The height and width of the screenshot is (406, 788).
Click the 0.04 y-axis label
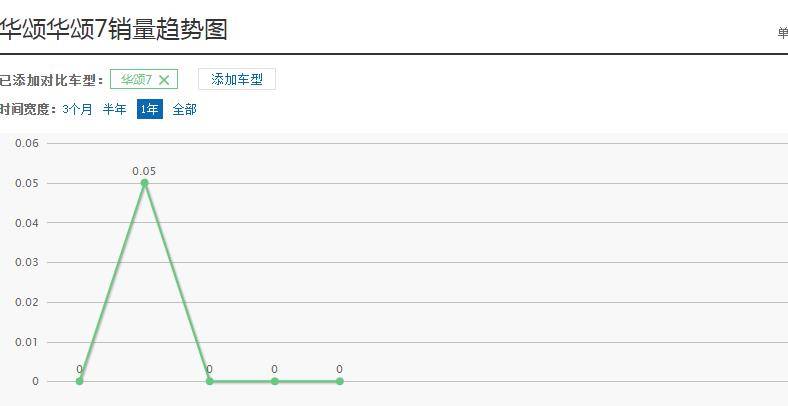27,223
